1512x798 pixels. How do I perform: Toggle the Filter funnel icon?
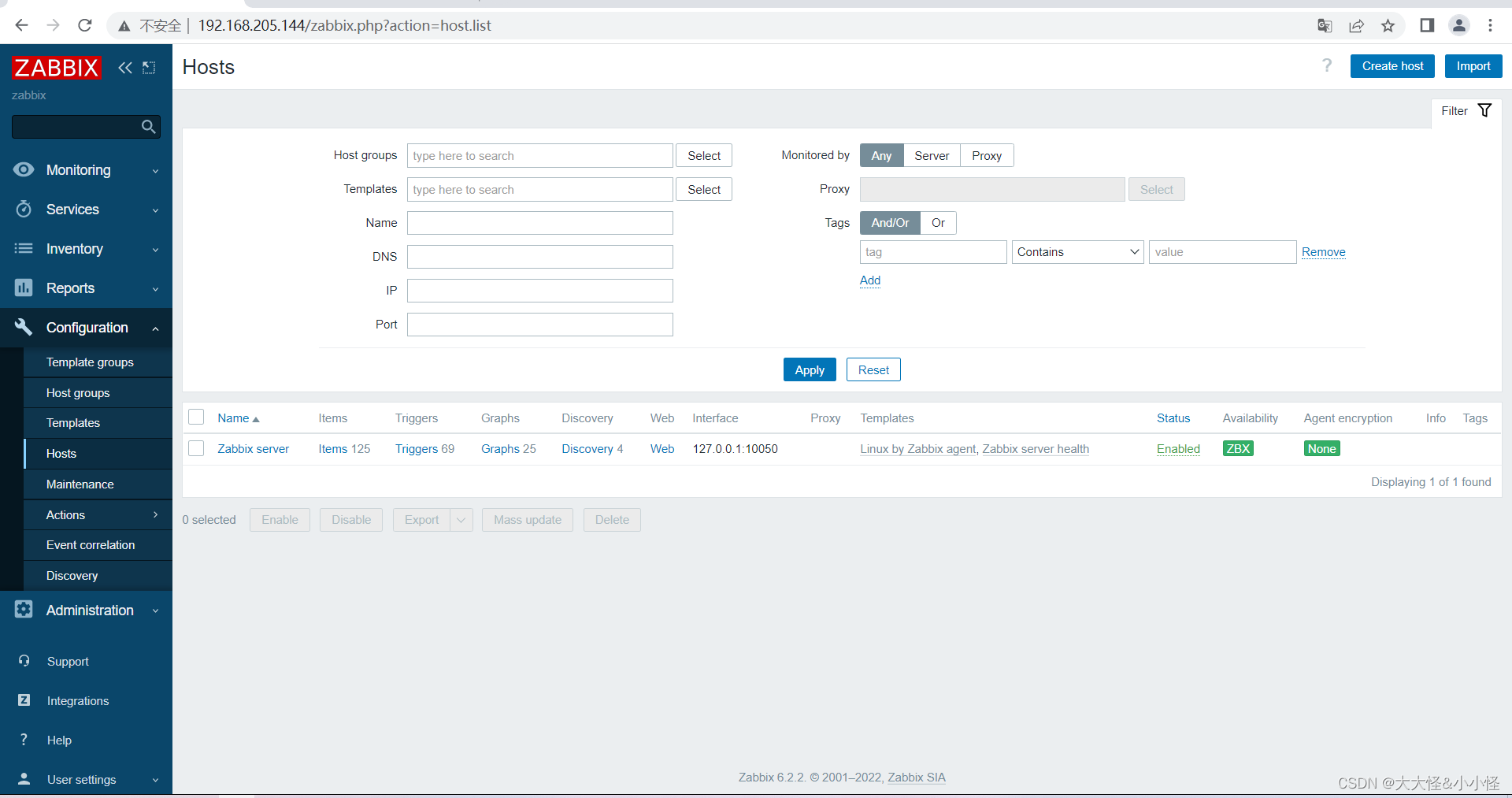pos(1484,110)
